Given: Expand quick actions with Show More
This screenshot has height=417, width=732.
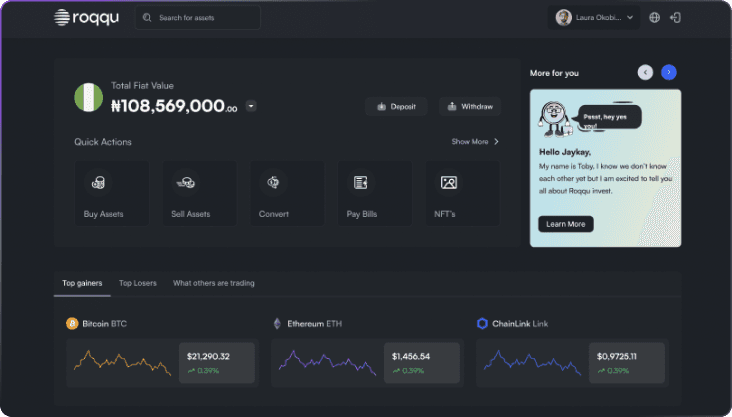Looking at the screenshot, I should (x=475, y=142).
